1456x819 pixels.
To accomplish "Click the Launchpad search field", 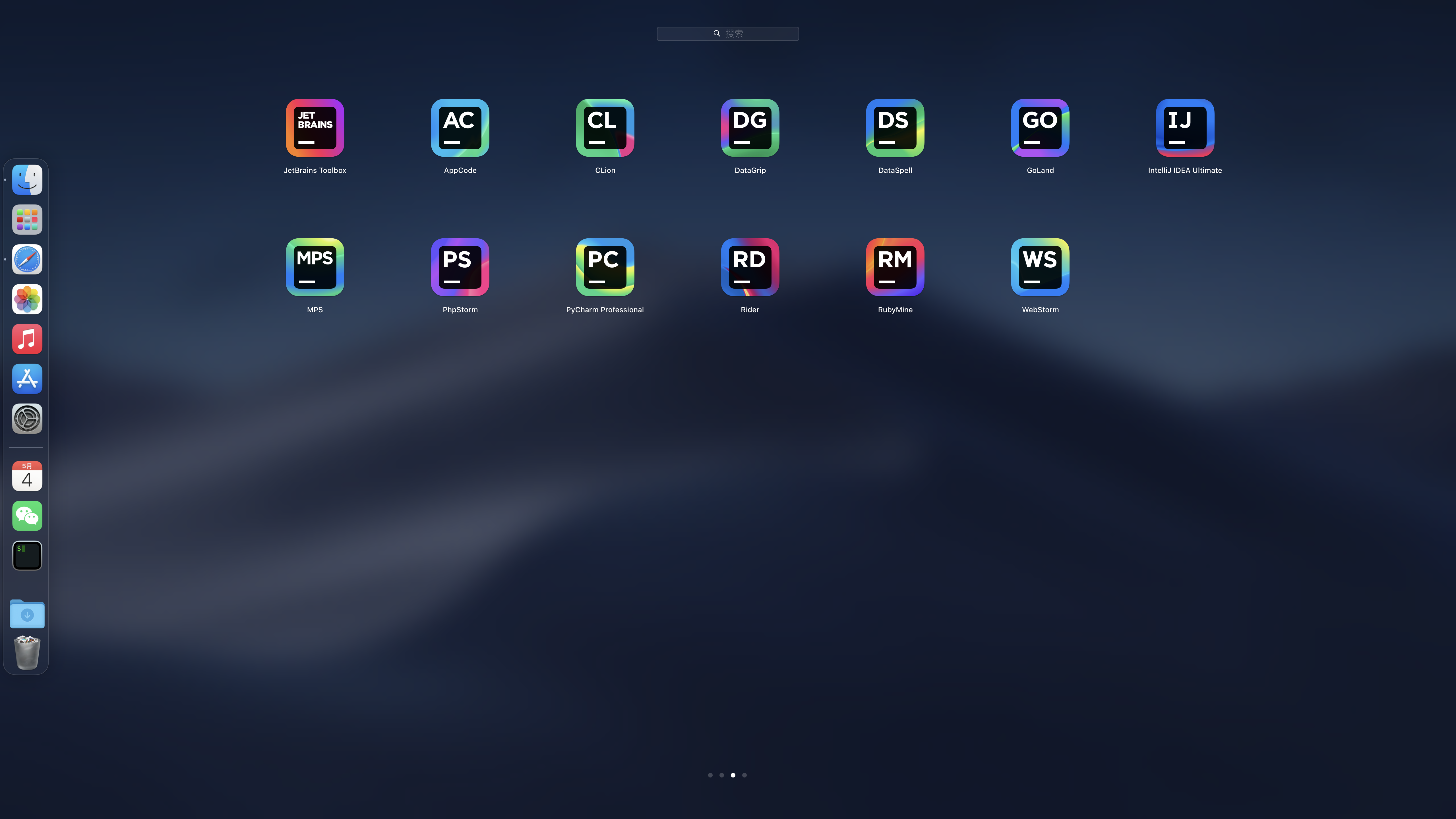I will 727,33.
